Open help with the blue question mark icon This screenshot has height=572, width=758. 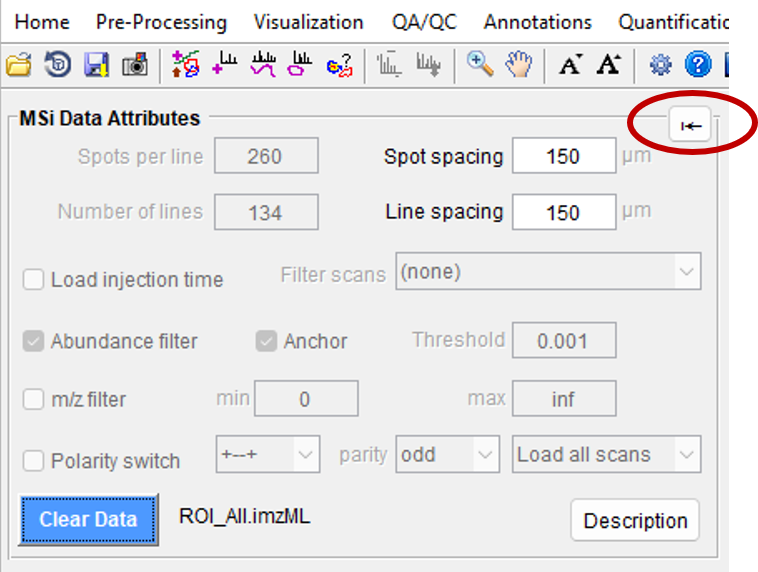click(x=698, y=64)
